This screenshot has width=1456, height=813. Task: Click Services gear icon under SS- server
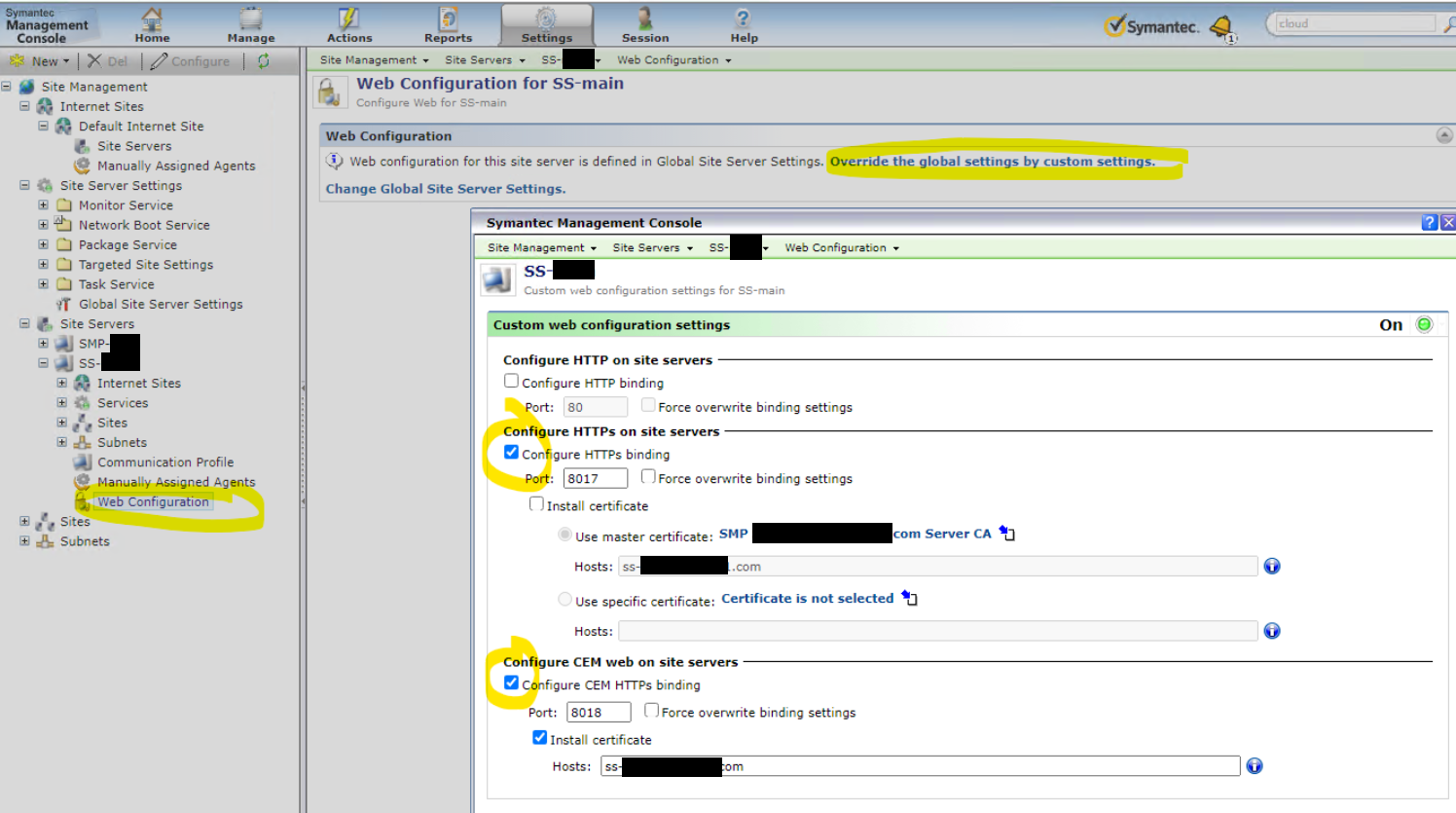click(x=83, y=403)
